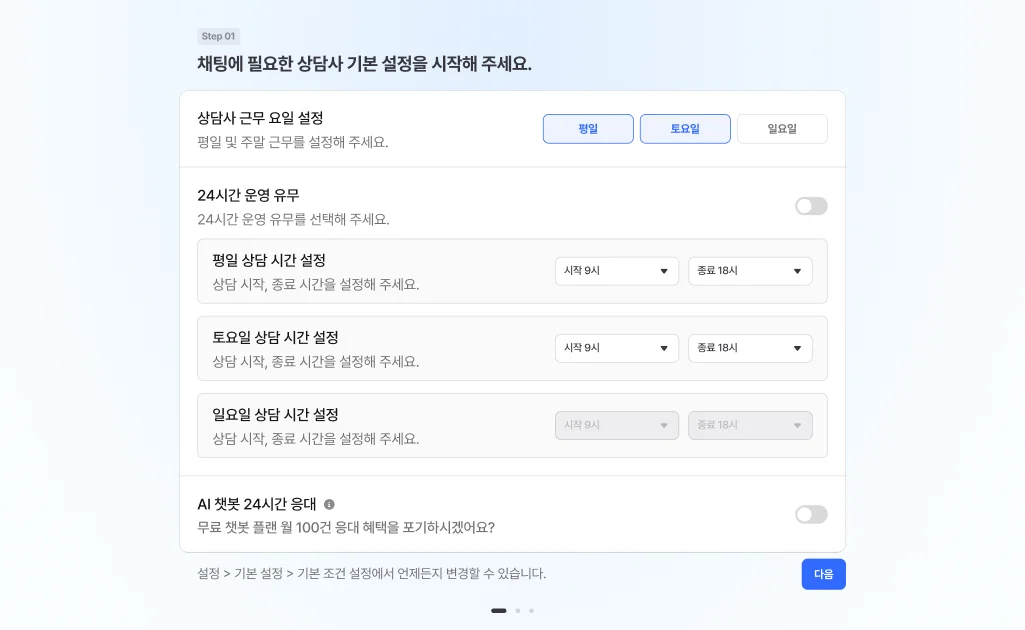Click the Step 01 badge
This screenshot has width=1025, height=630.
tap(218, 36)
